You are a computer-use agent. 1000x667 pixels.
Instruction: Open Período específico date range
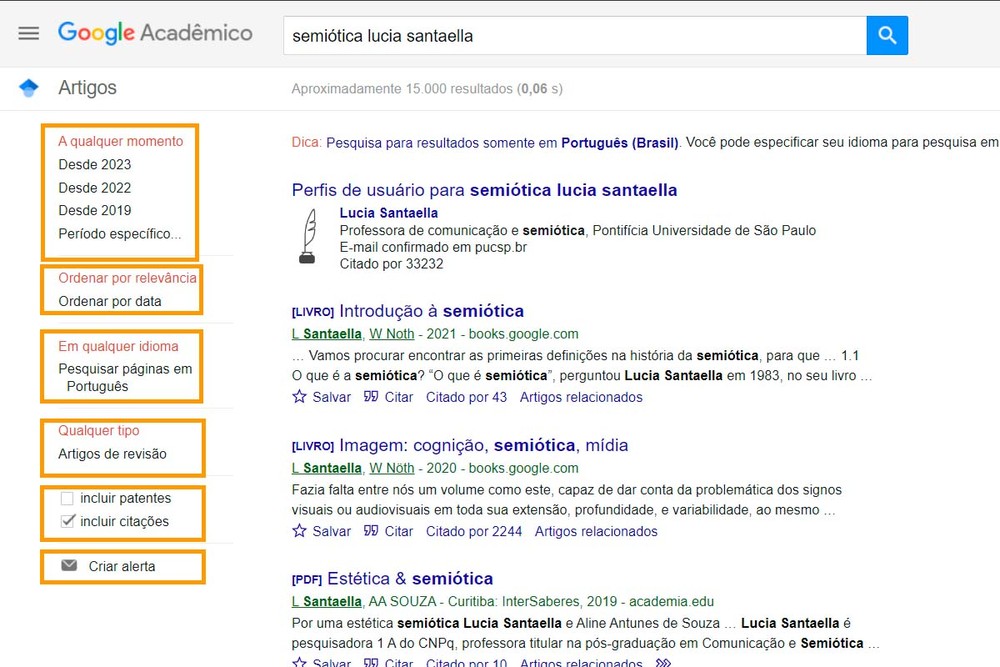[120, 234]
